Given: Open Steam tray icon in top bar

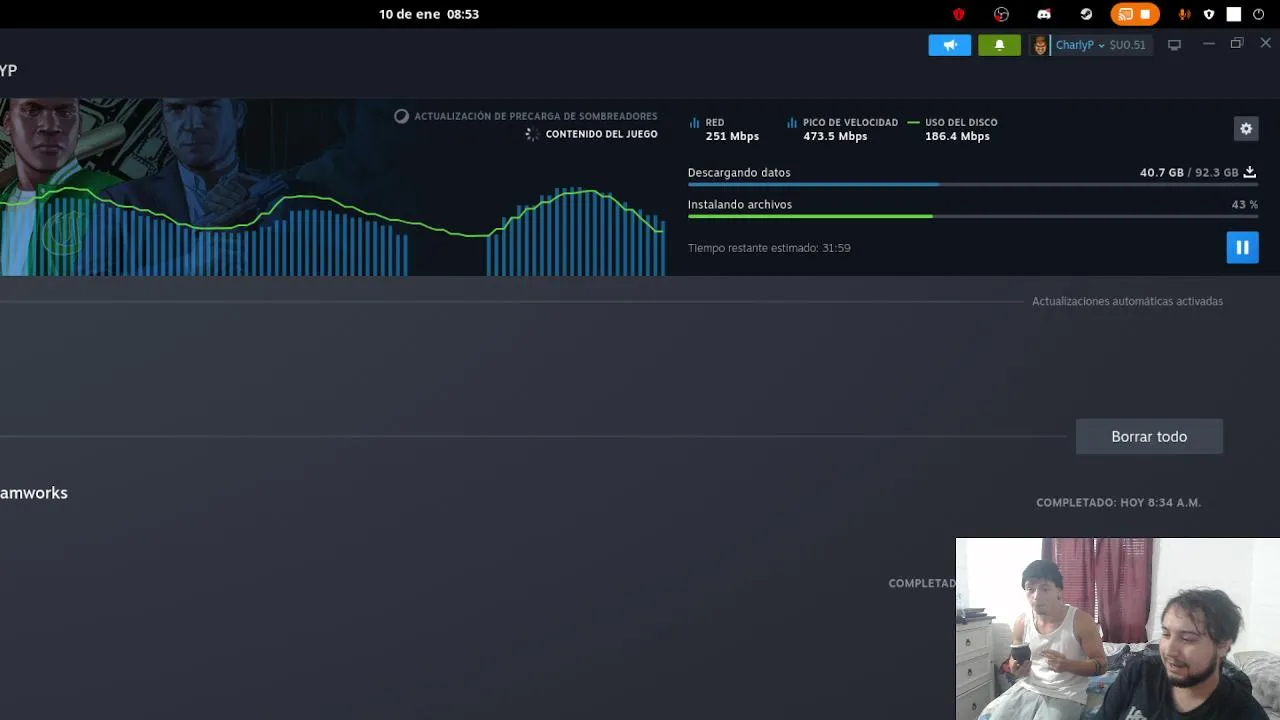Looking at the screenshot, I should click(x=1086, y=14).
